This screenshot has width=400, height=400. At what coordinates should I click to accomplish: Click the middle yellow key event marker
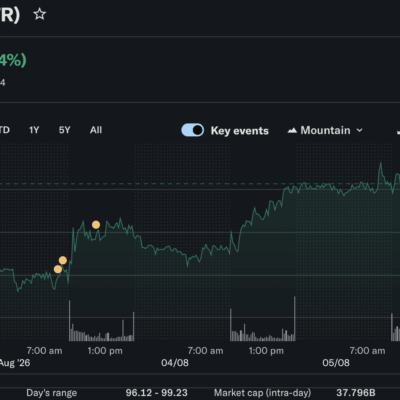point(63,260)
